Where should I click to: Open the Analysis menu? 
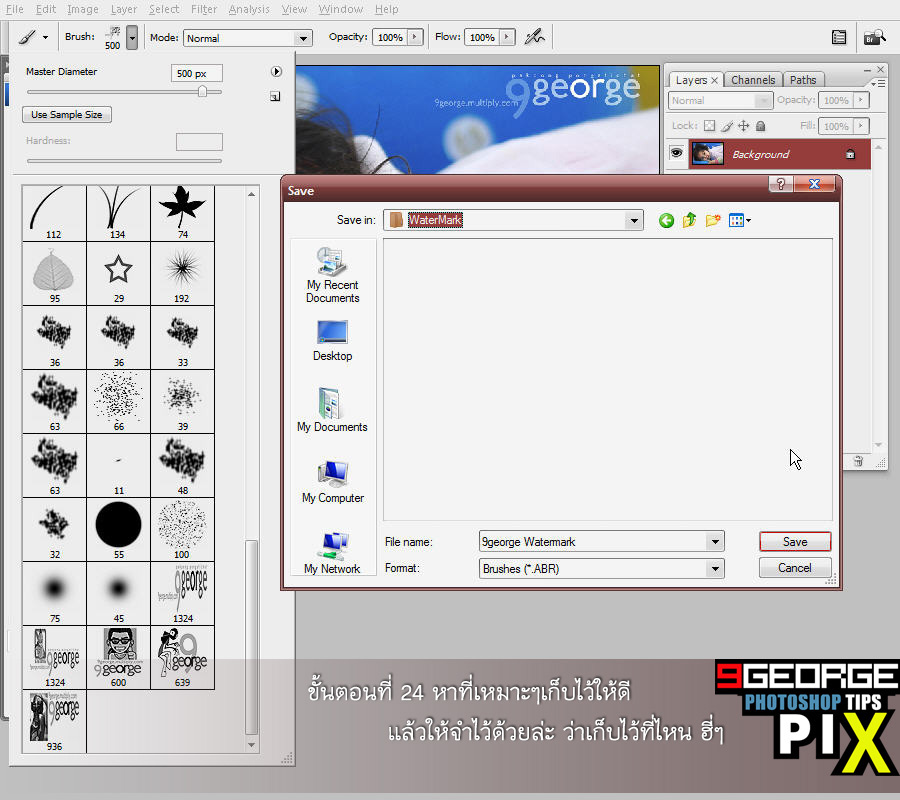[x=249, y=9]
